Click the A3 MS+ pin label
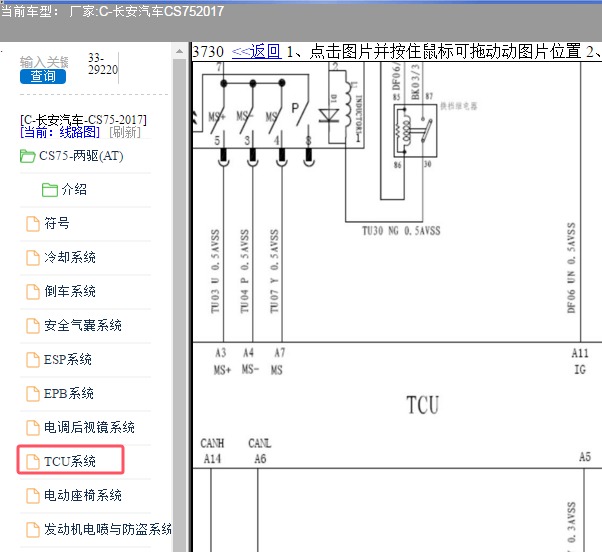 point(222,361)
